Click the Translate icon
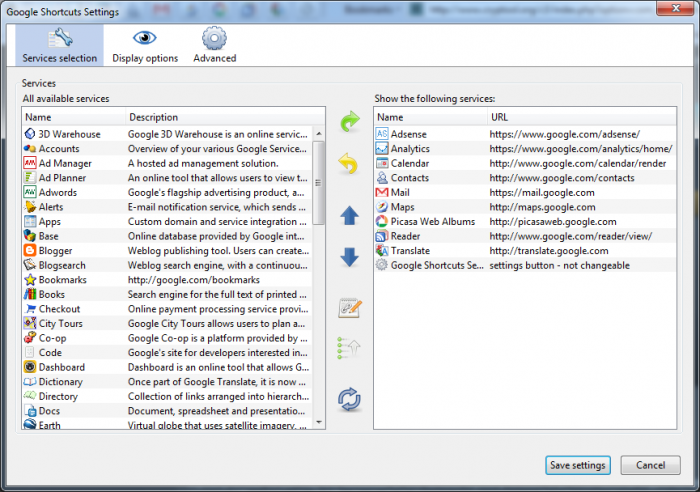 tap(382, 250)
